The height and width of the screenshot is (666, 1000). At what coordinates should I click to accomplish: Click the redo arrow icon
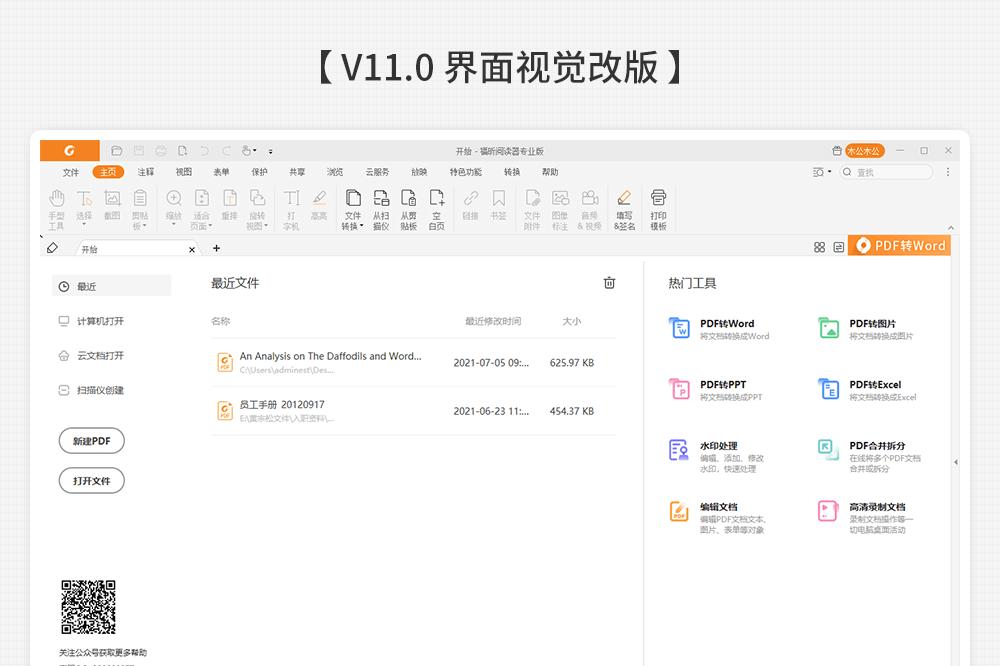coord(226,151)
